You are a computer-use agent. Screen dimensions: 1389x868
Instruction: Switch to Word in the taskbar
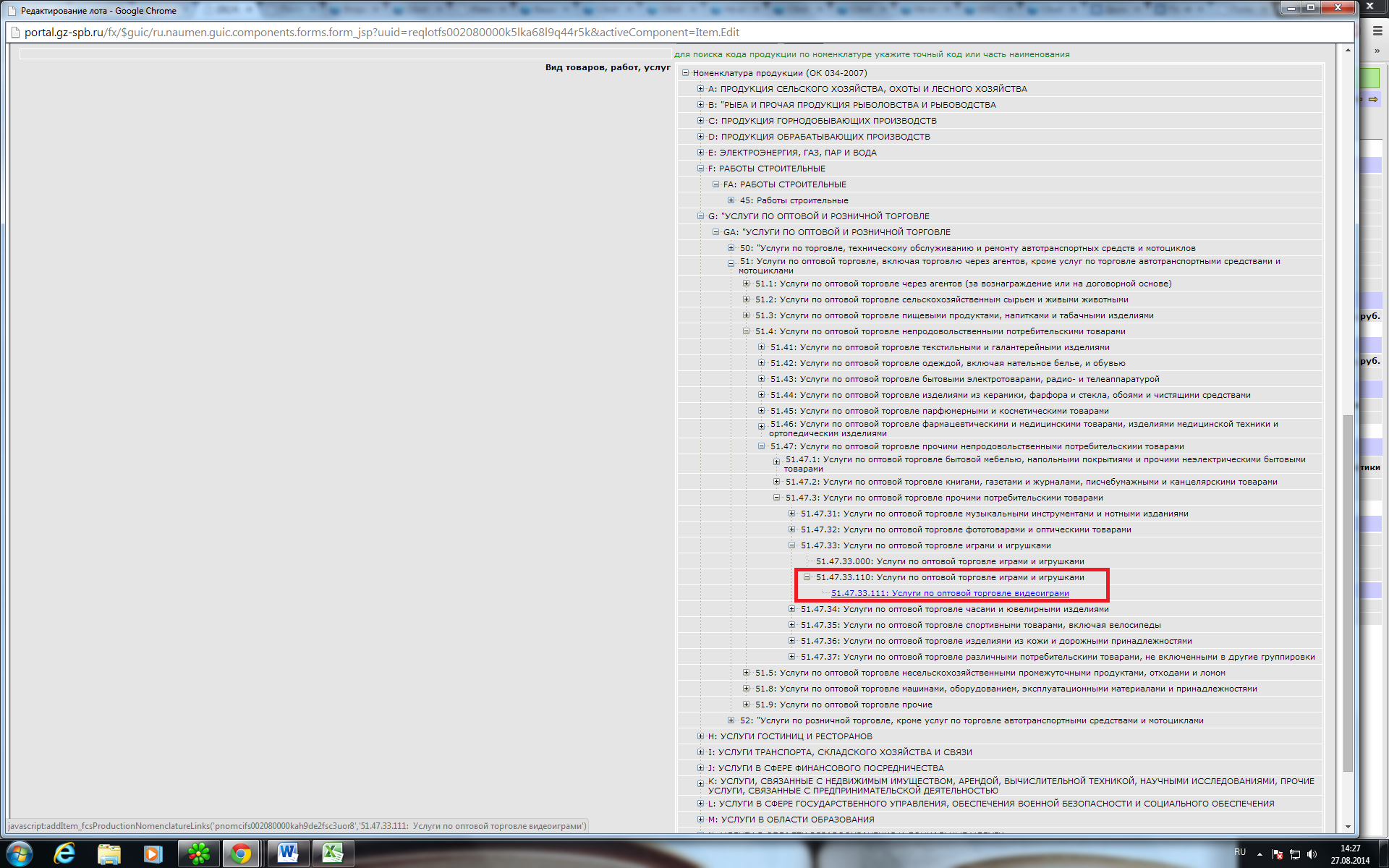(287, 854)
